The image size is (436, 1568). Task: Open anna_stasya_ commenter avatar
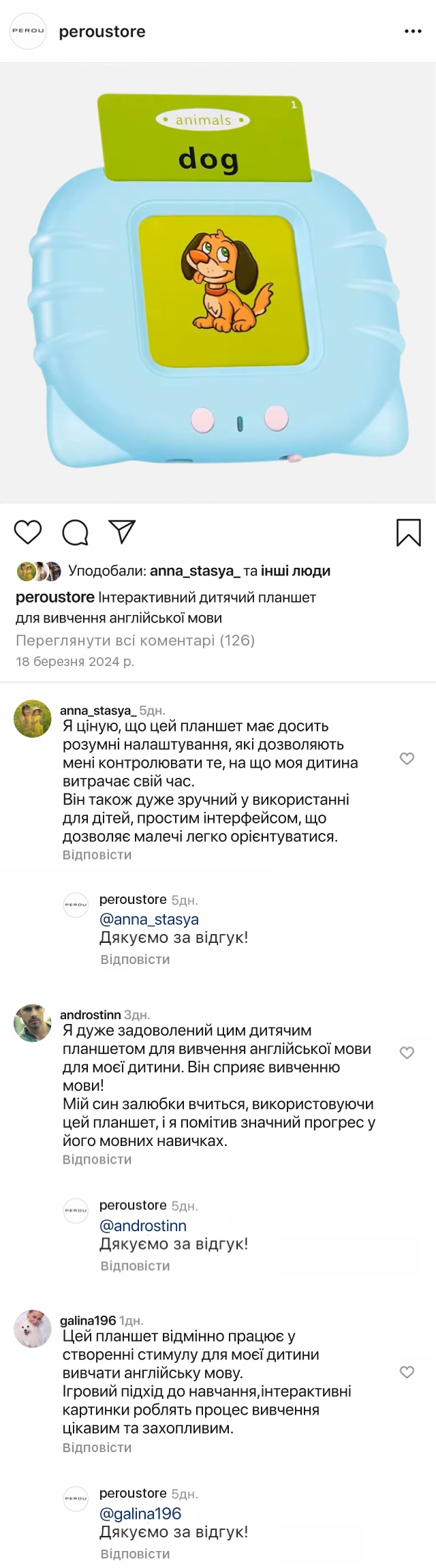[x=33, y=719]
